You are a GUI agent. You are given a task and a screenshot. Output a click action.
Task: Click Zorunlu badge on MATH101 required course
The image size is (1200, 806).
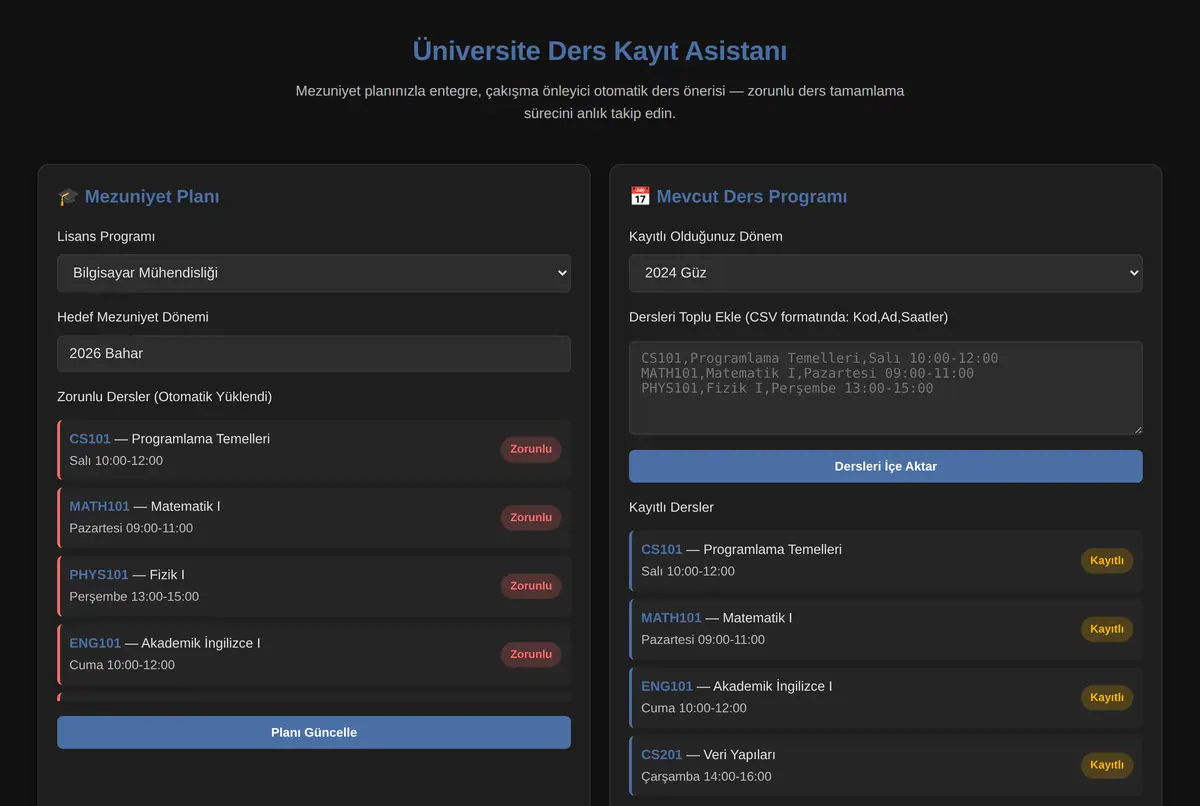pos(531,518)
